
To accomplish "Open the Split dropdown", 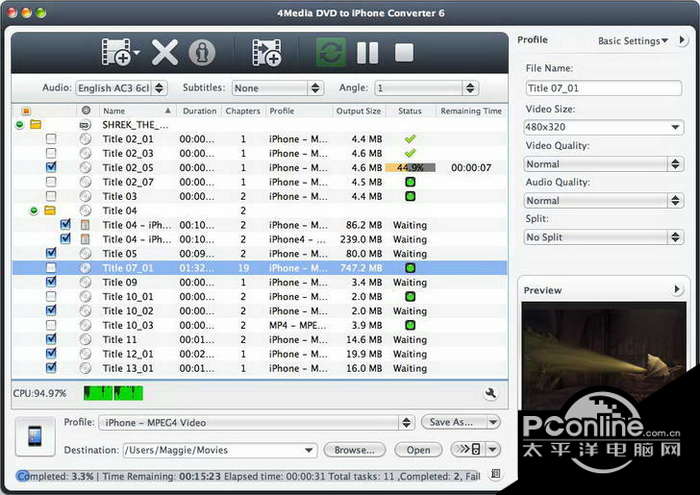I will 604,237.
